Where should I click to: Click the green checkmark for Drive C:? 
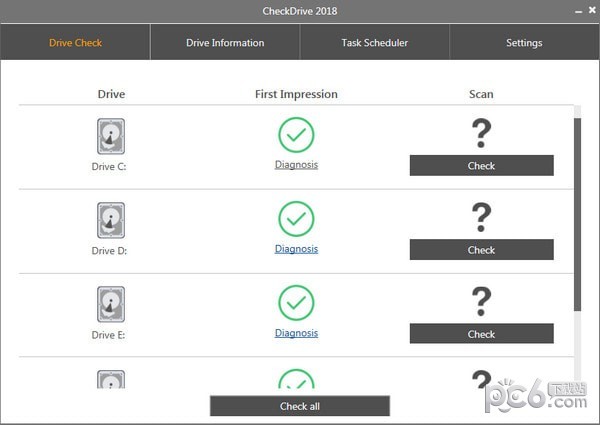point(296,135)
